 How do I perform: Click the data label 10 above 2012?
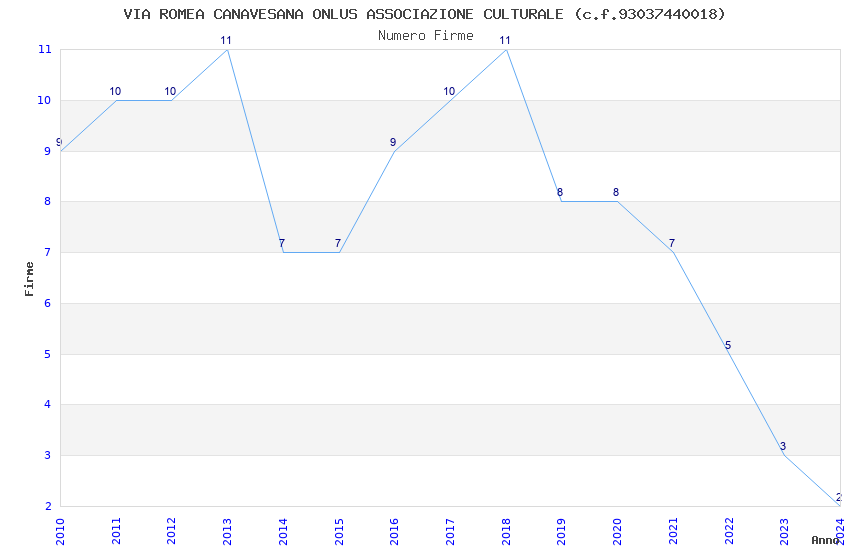pos(170,91)
